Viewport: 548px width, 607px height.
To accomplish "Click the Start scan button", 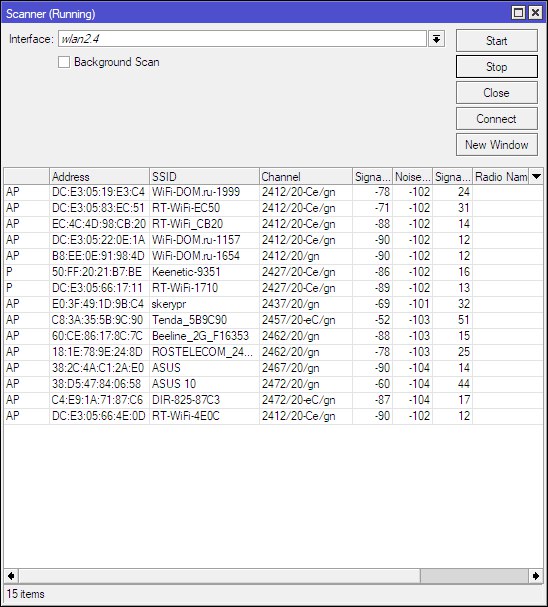I will click(x=497, y=41).
